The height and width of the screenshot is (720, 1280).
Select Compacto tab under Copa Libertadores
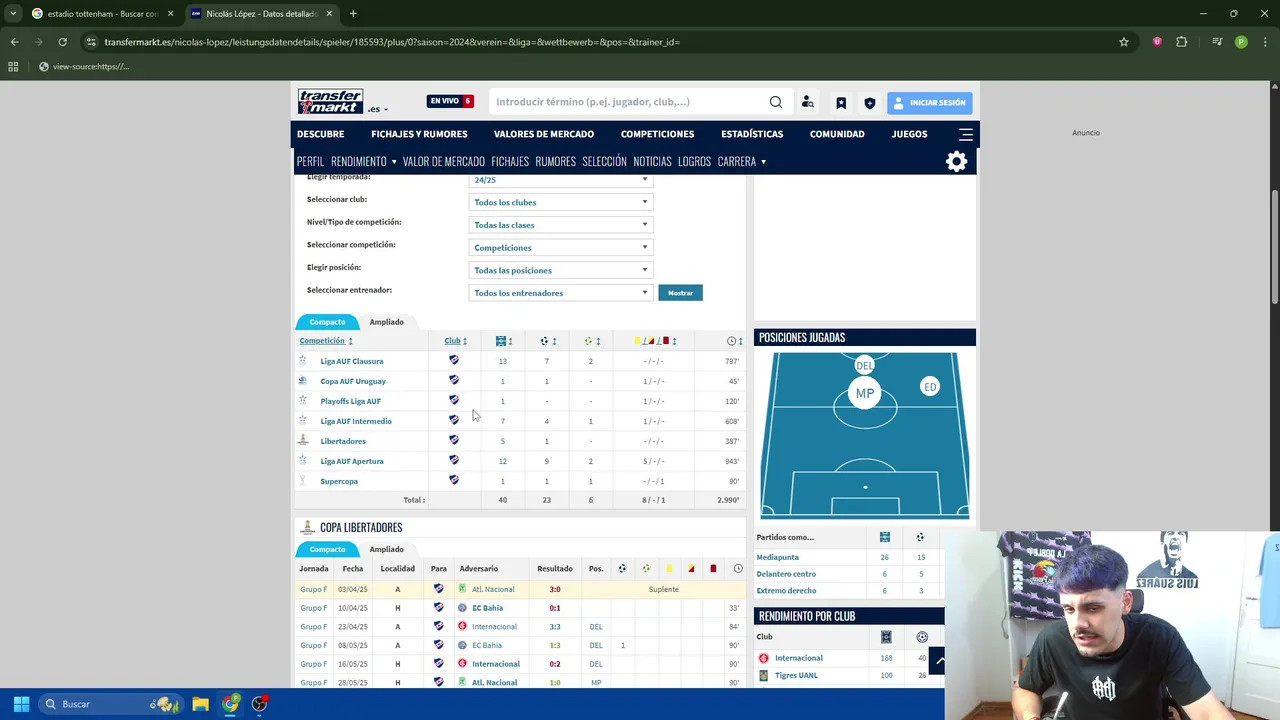327,549
